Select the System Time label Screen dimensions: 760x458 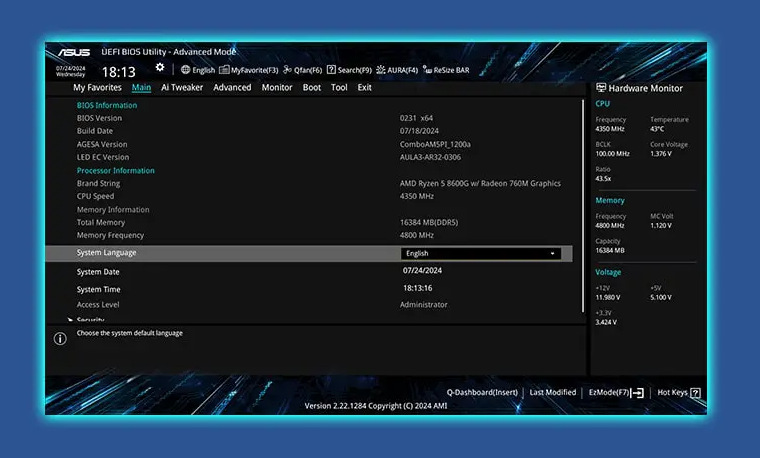click(x=98, y=289)
